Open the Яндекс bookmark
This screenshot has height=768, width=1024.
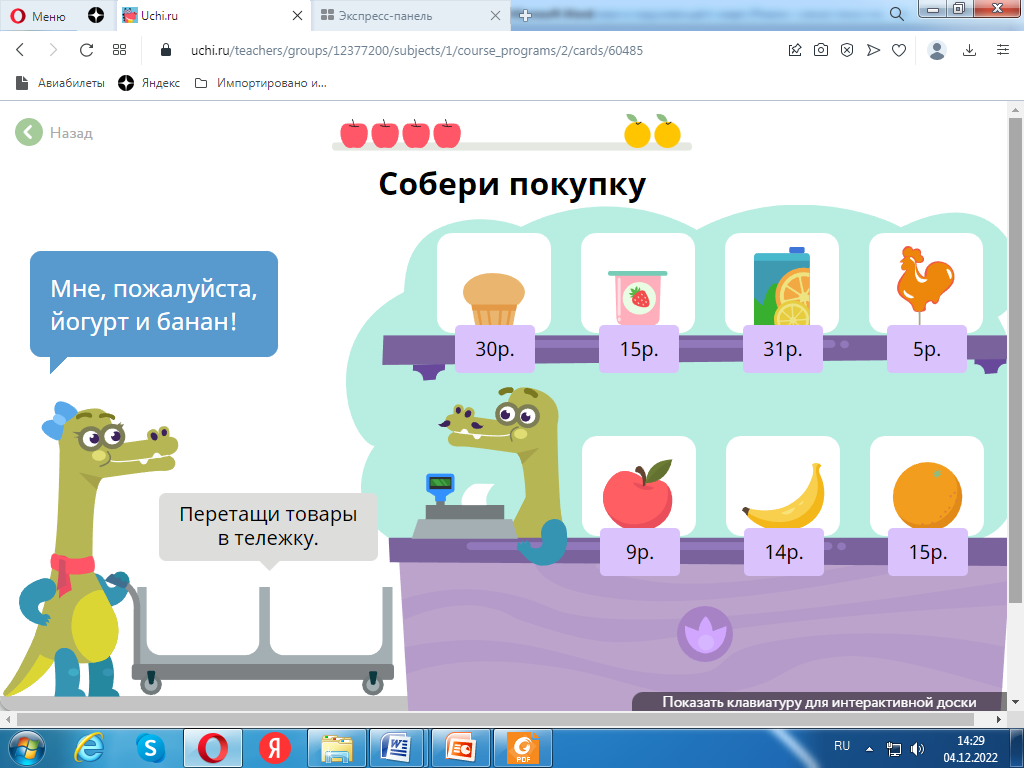[x=149, y=83]
